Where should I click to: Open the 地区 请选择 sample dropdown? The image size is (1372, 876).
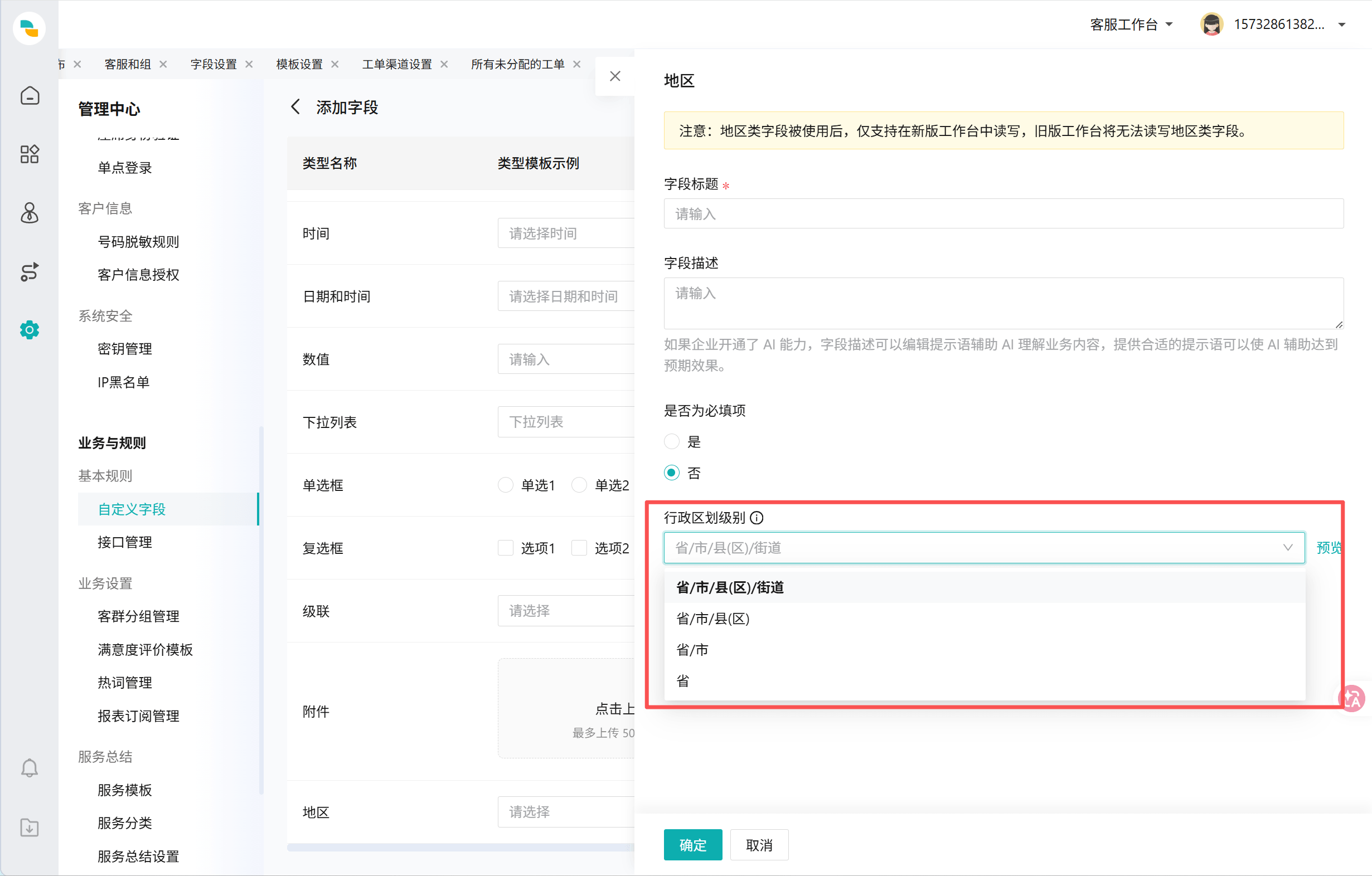(566, 812)
